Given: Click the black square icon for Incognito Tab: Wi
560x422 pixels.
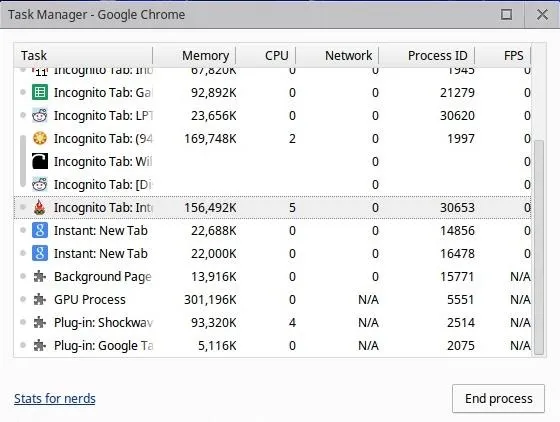Looking at the screenshot, I should click(x=40, y=161).
